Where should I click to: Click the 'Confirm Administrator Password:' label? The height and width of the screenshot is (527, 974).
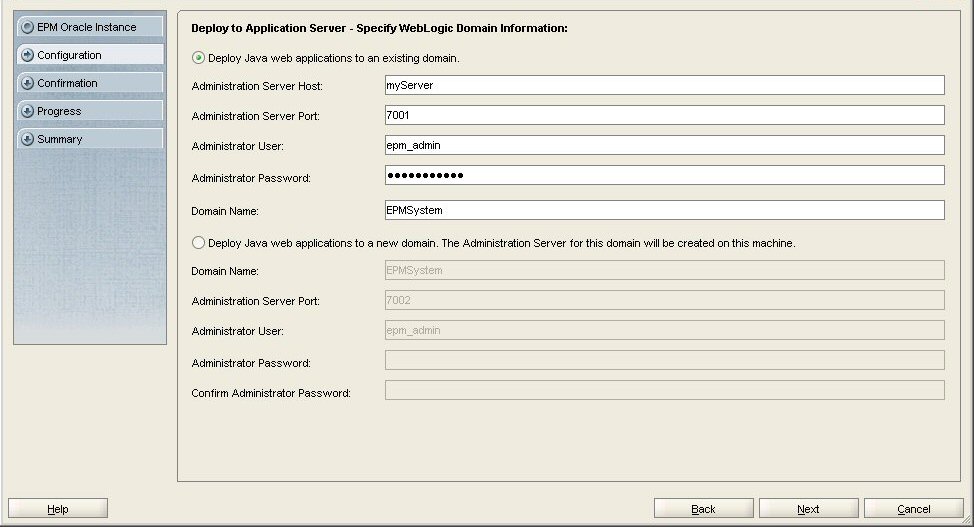(x=271, y=393)
